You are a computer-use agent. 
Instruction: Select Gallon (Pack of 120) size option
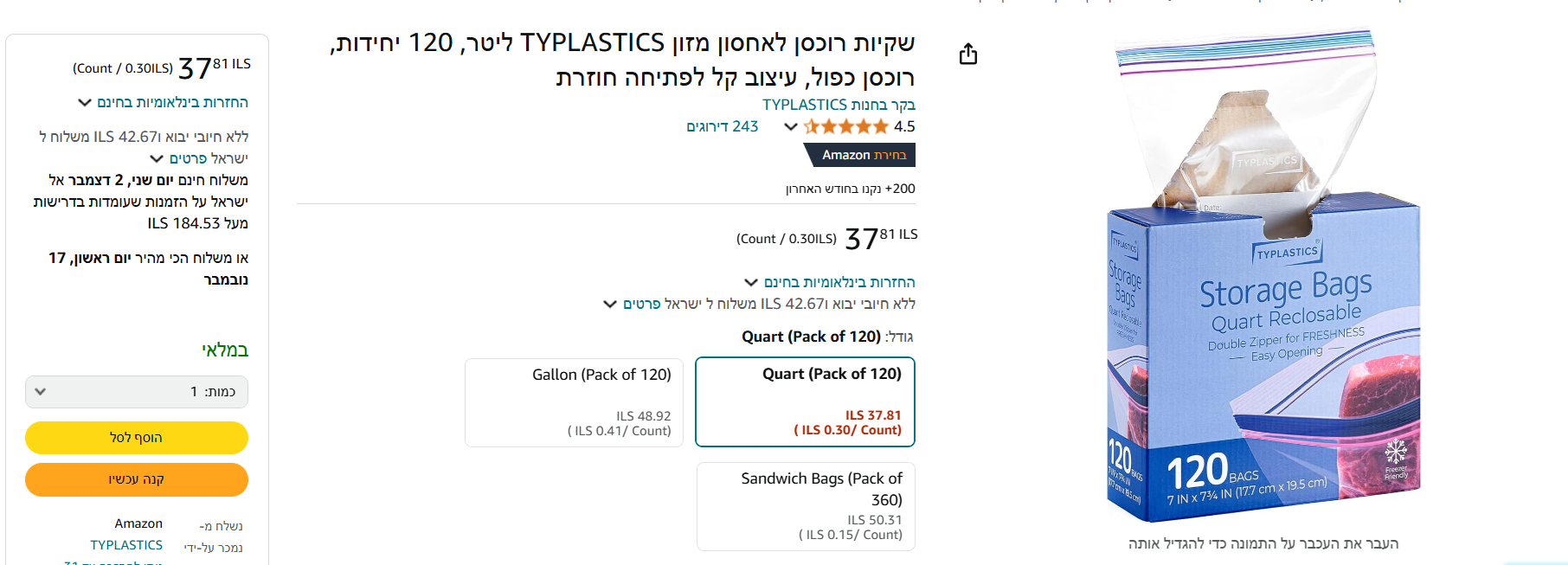574,402
